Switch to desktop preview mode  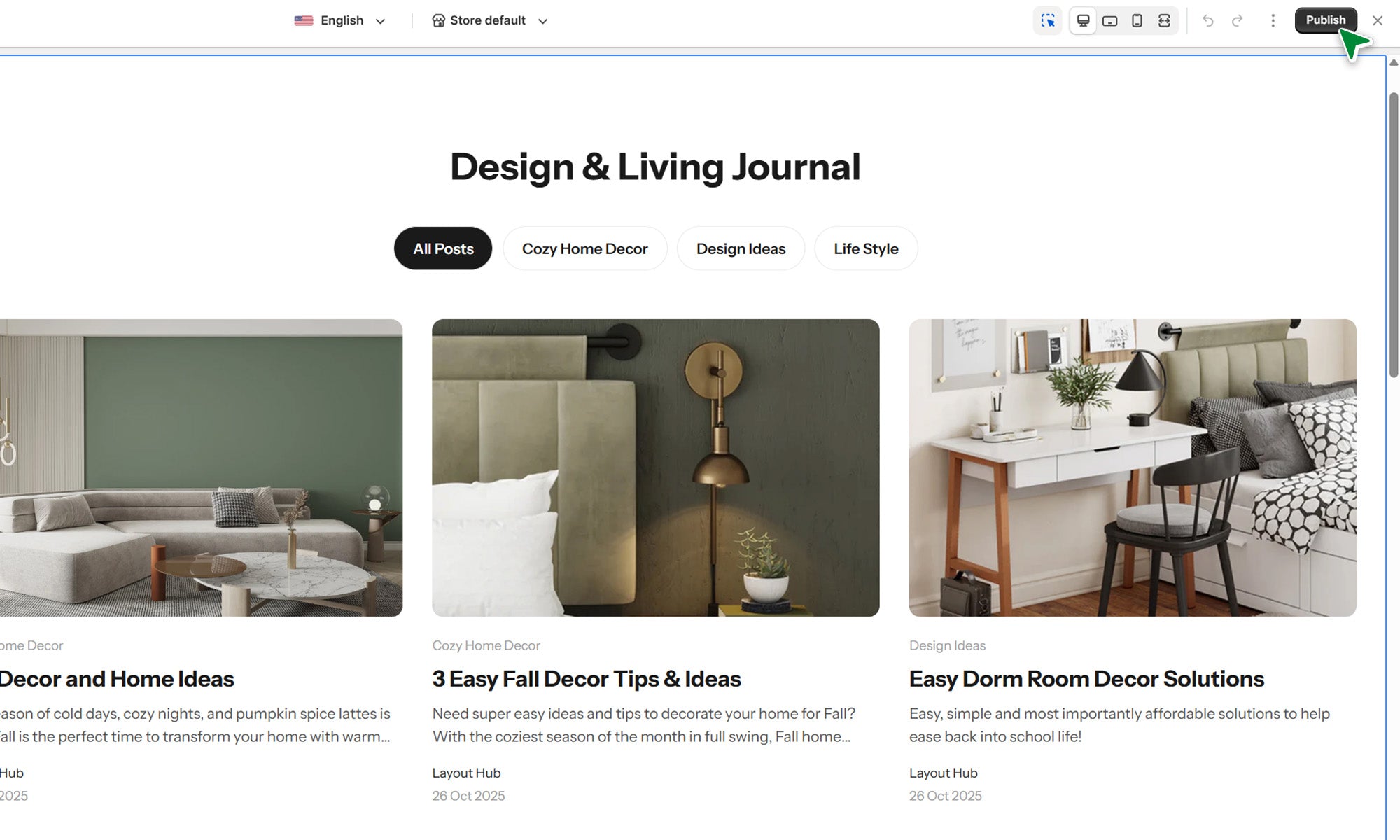click(x=1083, y=20)
